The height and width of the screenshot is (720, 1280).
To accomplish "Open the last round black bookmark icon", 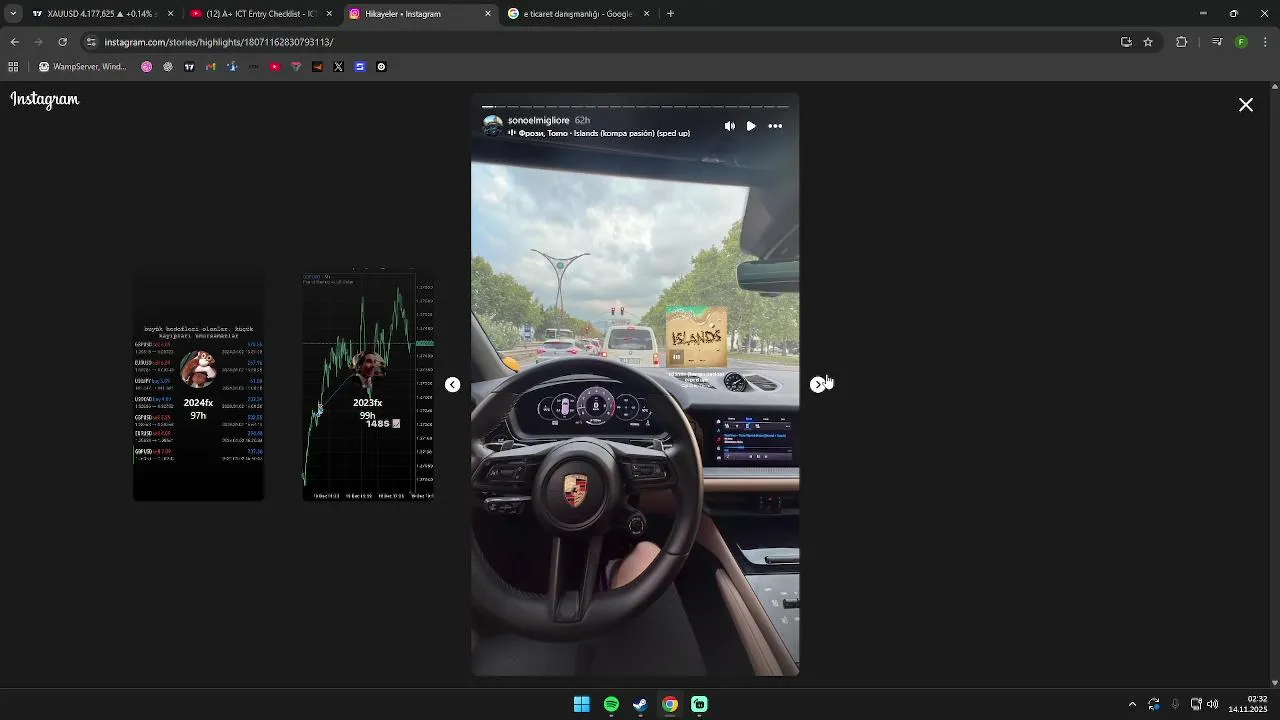I will point(381,67).
